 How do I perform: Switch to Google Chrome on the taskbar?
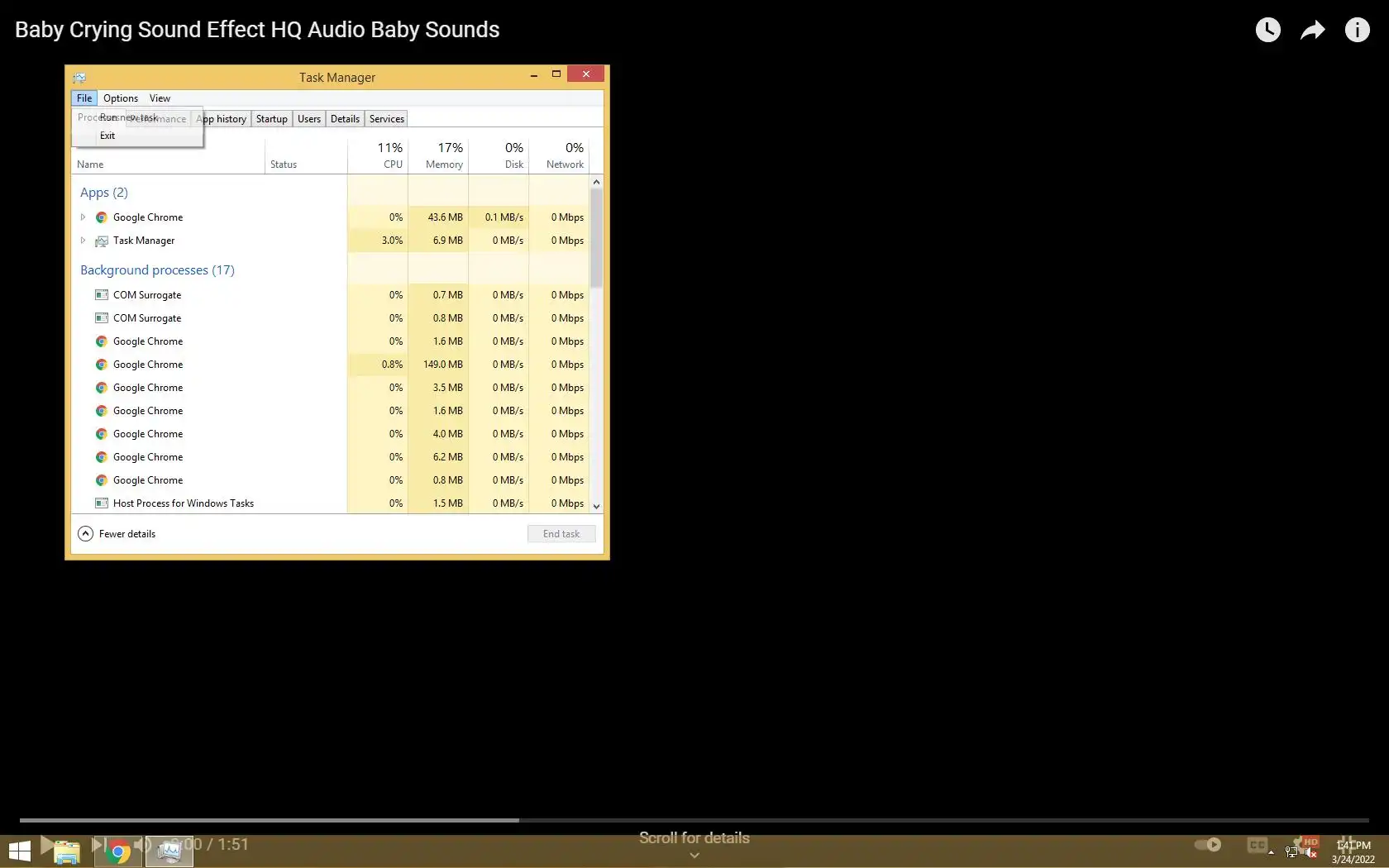118,851
